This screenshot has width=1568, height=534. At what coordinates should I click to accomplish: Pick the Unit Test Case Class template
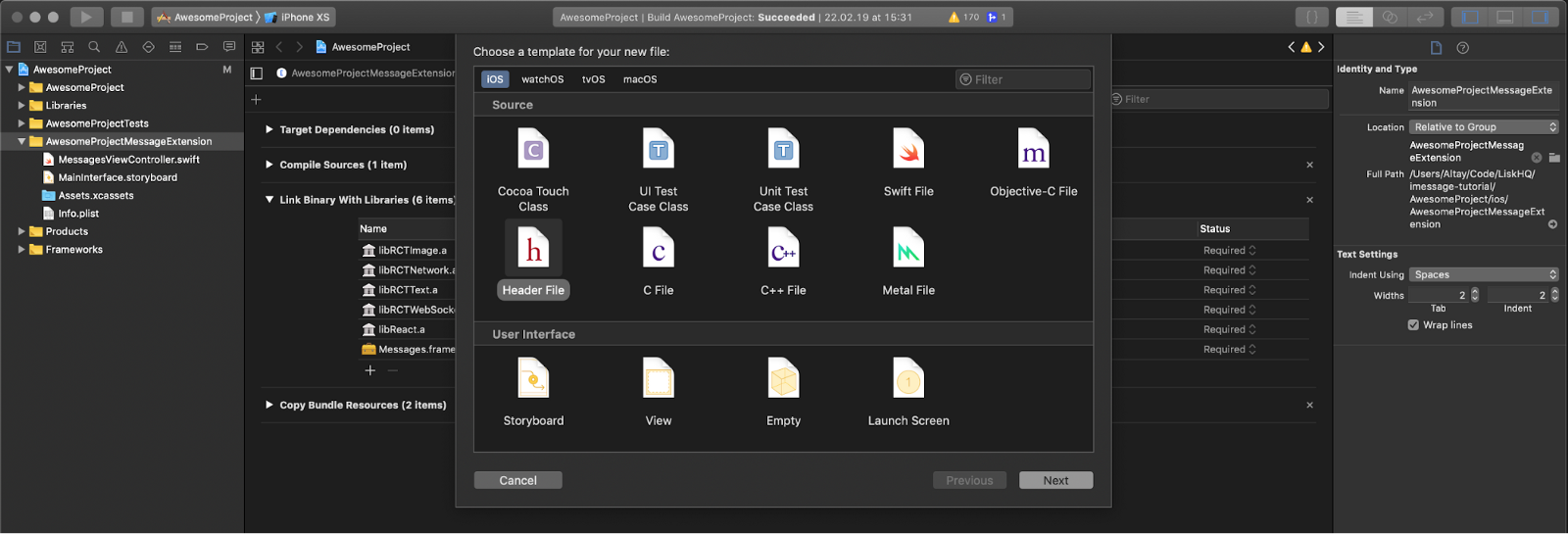click(x=783, y=170)
